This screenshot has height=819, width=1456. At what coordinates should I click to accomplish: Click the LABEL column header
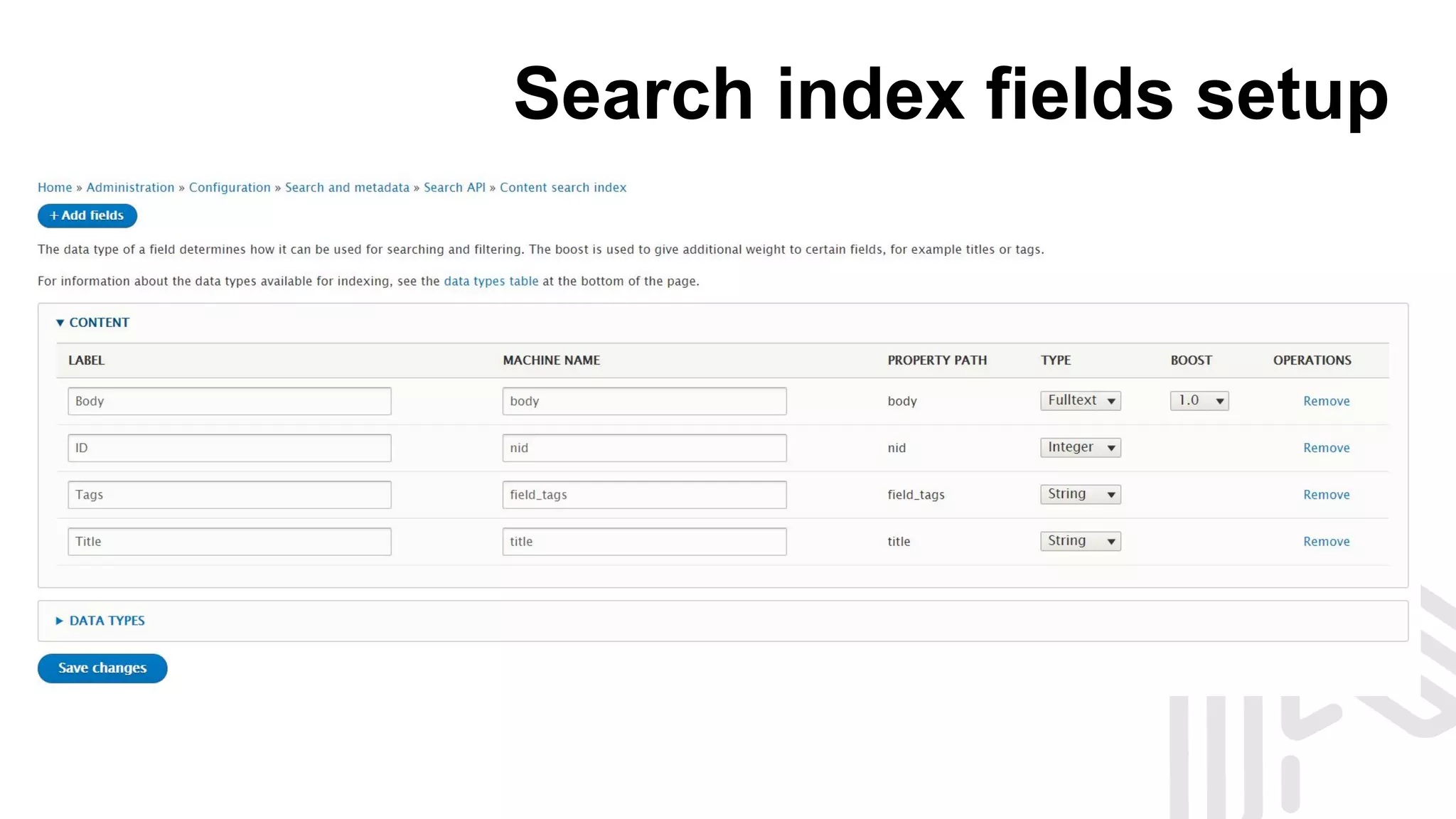pos(86,360)
